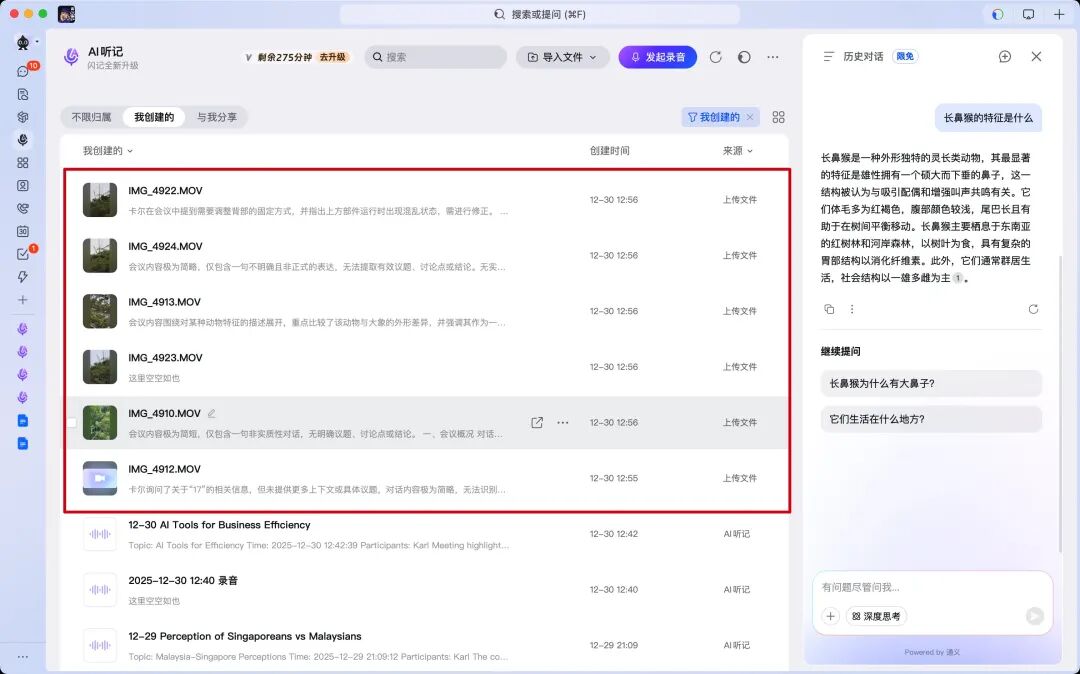Open the chat icon with 10 badge
The width and height of the screenshot is (1080, 674).
(x=22, y=71)
